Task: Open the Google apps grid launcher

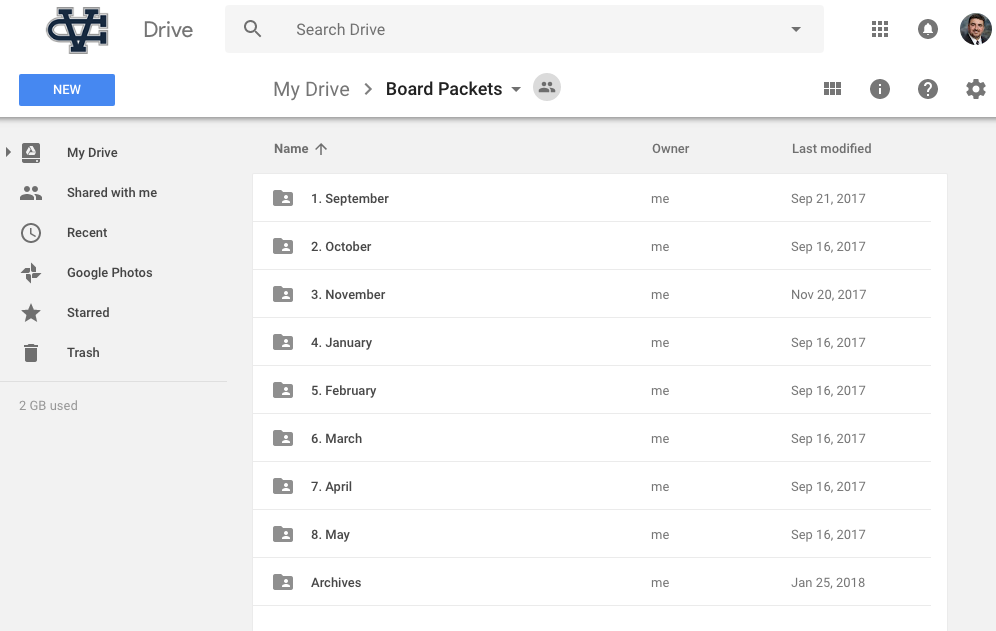Action: 880,29
